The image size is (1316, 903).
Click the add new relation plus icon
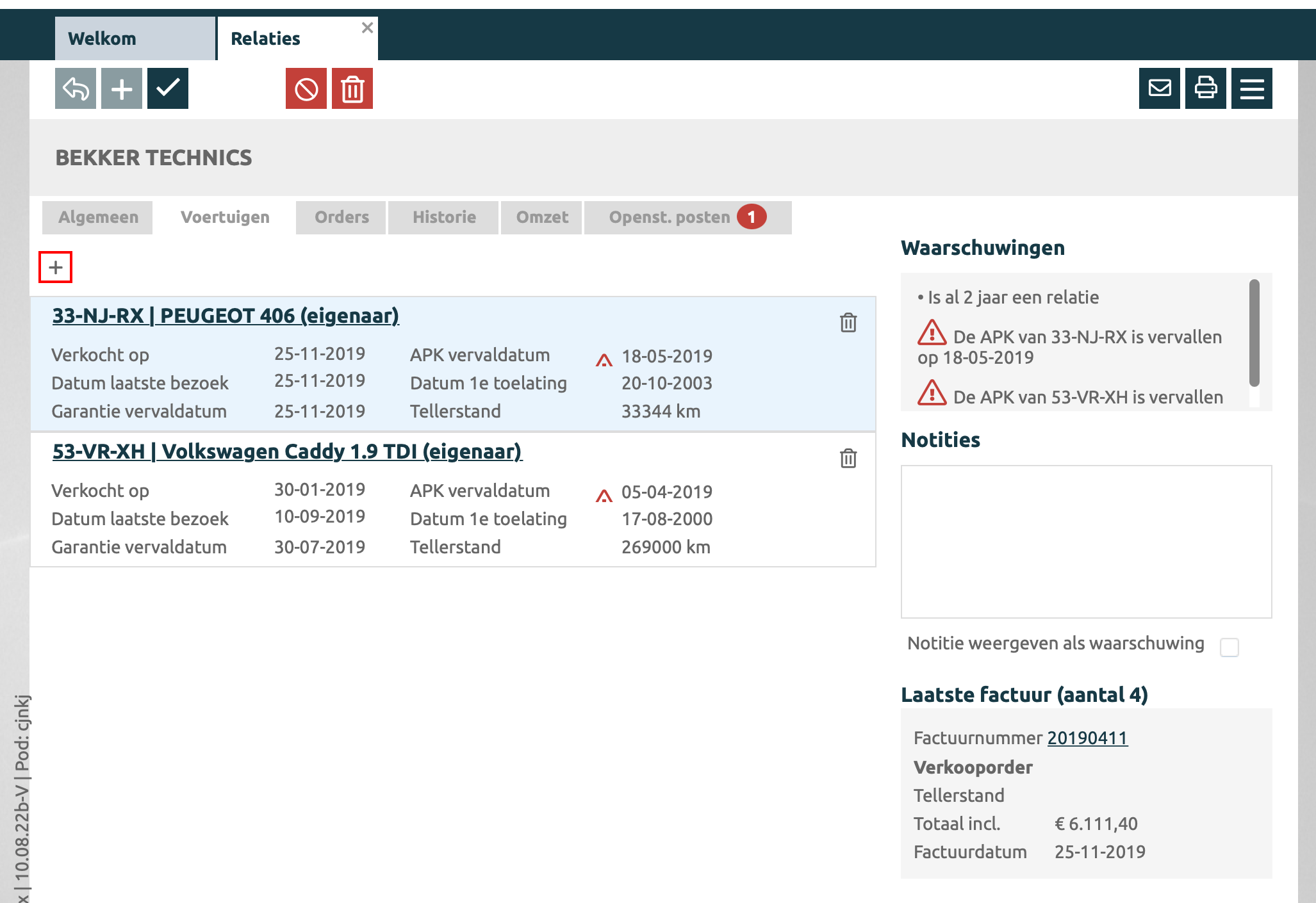coord(122,88)
